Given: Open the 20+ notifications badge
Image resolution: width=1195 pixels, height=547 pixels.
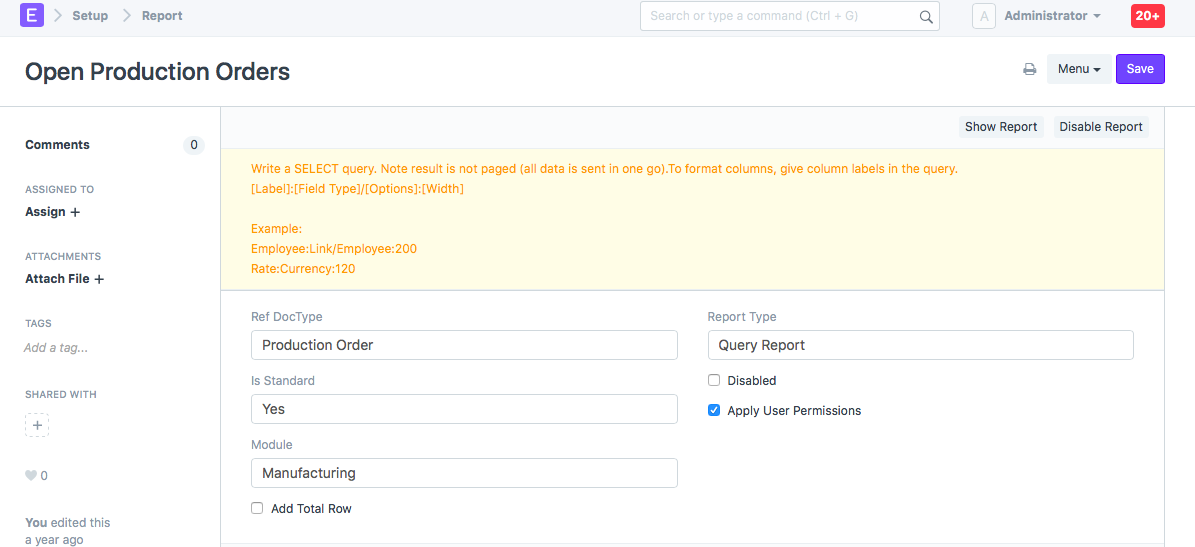Looking at the screenshot, I should (1147, 16).
